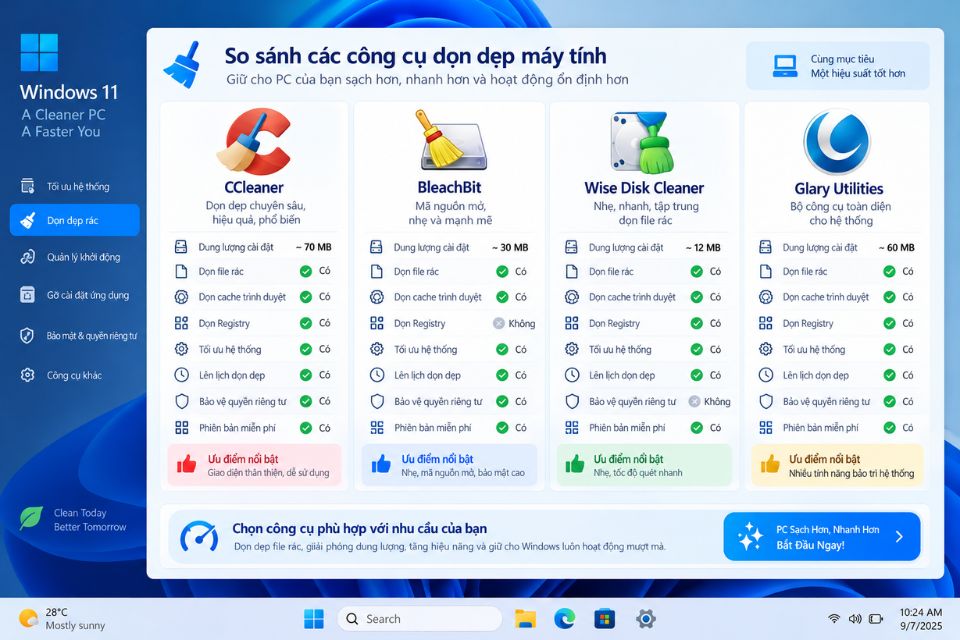The height and width of the screenshot is (640, 960).
Task: Click the ~ 60 MB value
Action: 896,247
